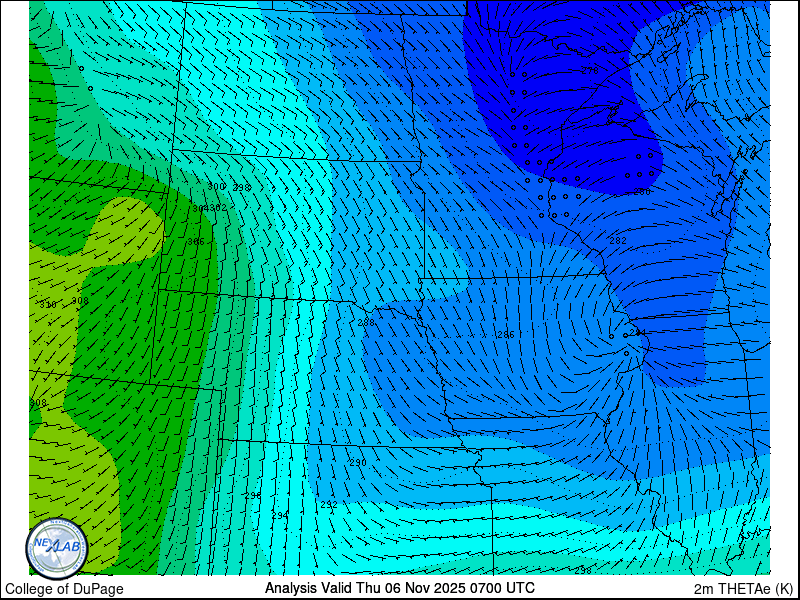Click the 300 contour label

[x=216, y=187]
